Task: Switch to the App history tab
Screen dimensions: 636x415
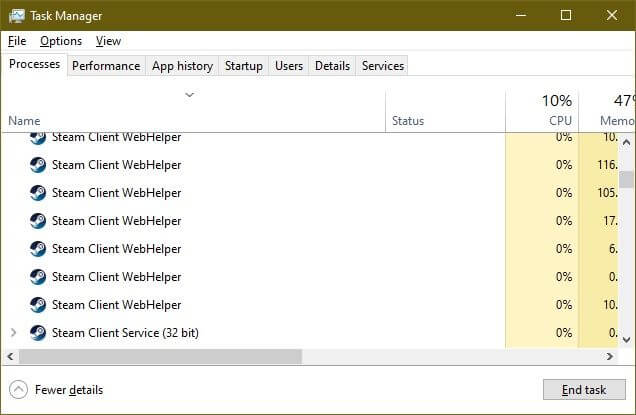Action: [x=182, y=66]
